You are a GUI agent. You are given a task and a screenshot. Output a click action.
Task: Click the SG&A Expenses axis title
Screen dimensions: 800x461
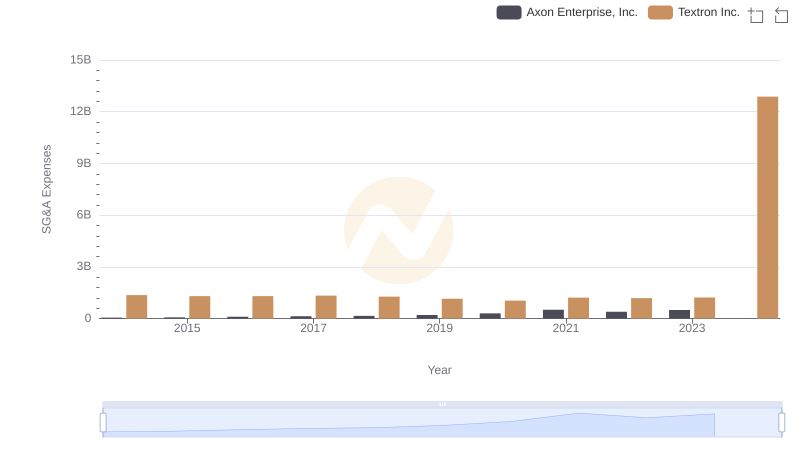(x=46, y=189)
